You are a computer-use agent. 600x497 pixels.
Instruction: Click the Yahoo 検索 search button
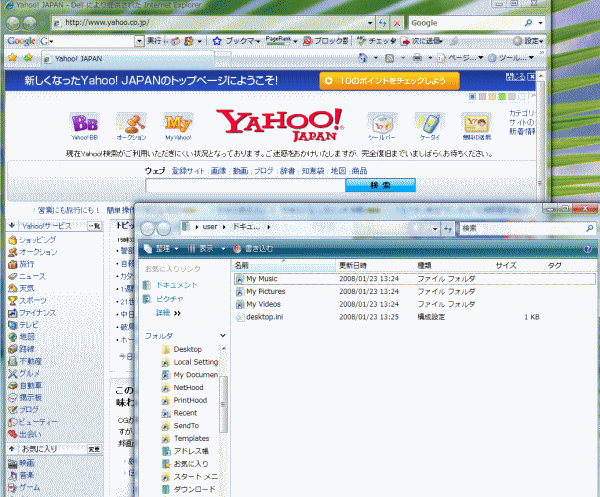click(x=380, y=185)
